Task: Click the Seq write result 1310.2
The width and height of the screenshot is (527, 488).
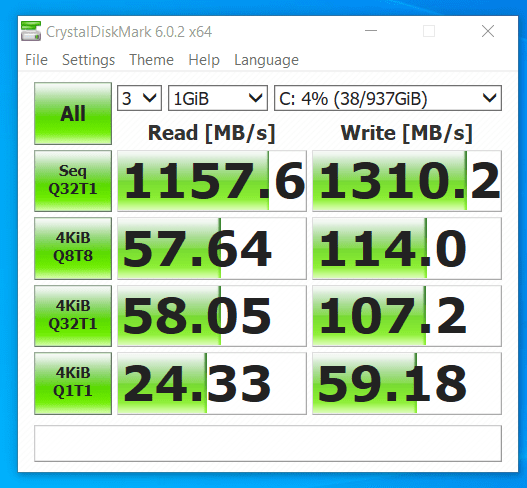Action: (407, 181)
